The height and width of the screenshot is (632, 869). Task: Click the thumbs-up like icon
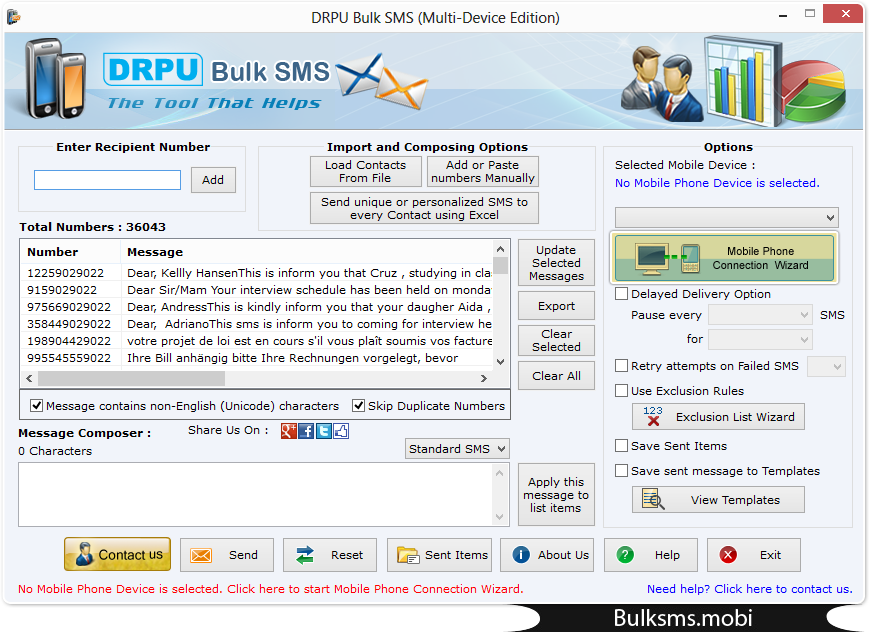coord(341,431)
